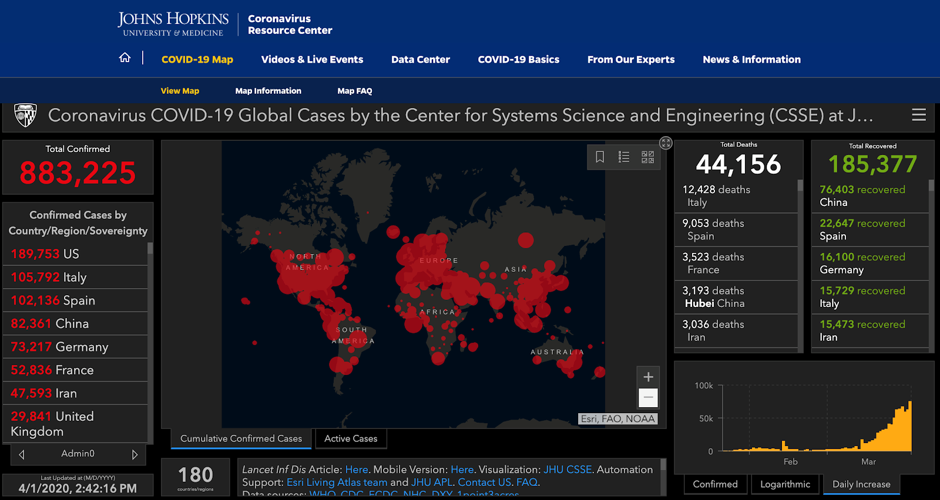Show the Logarithmic chart tab
Image resolution: width=940 pixels, height=500 pixels.
click(x=785, y=484)
